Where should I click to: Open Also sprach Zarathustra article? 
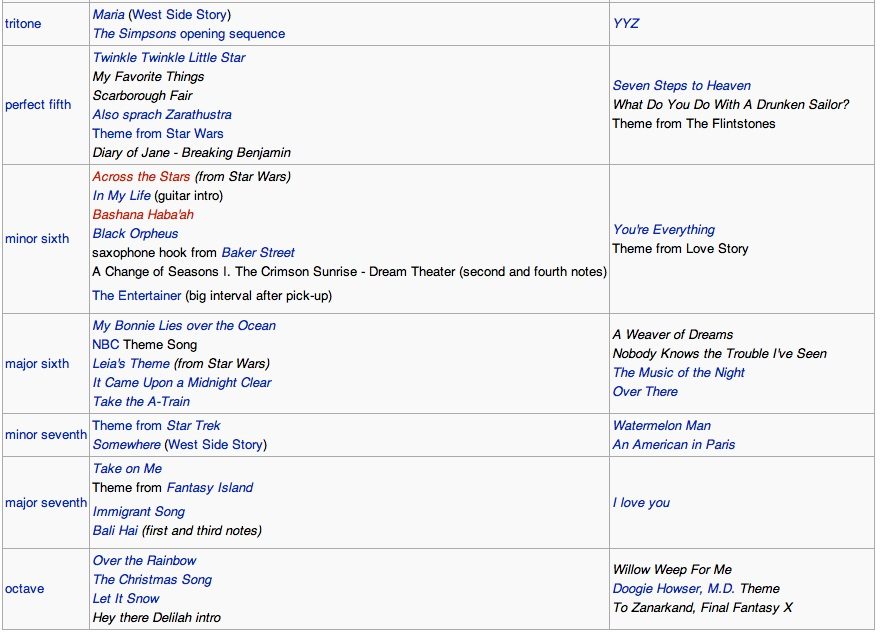tap(162, 115)
